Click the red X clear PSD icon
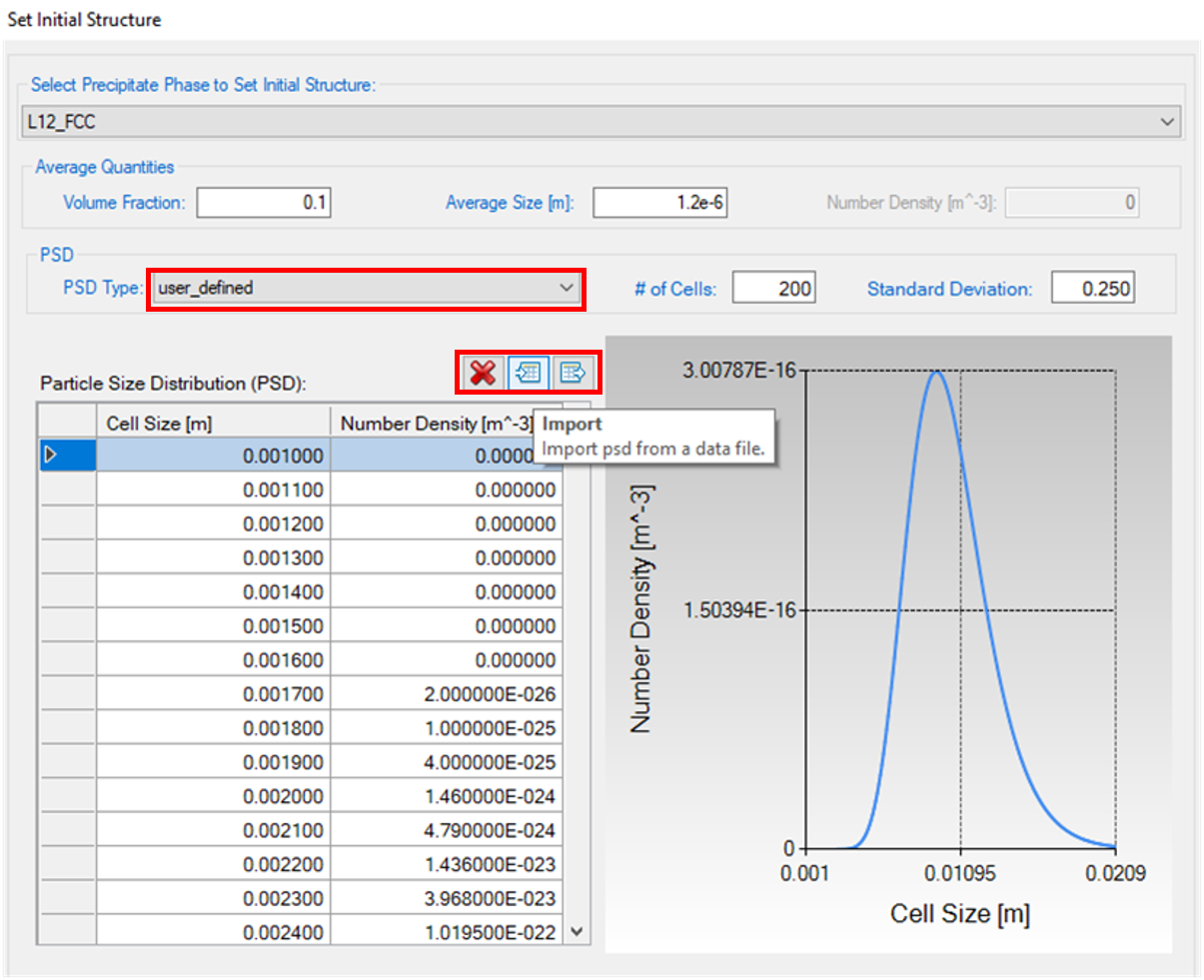 click(483, 373)
